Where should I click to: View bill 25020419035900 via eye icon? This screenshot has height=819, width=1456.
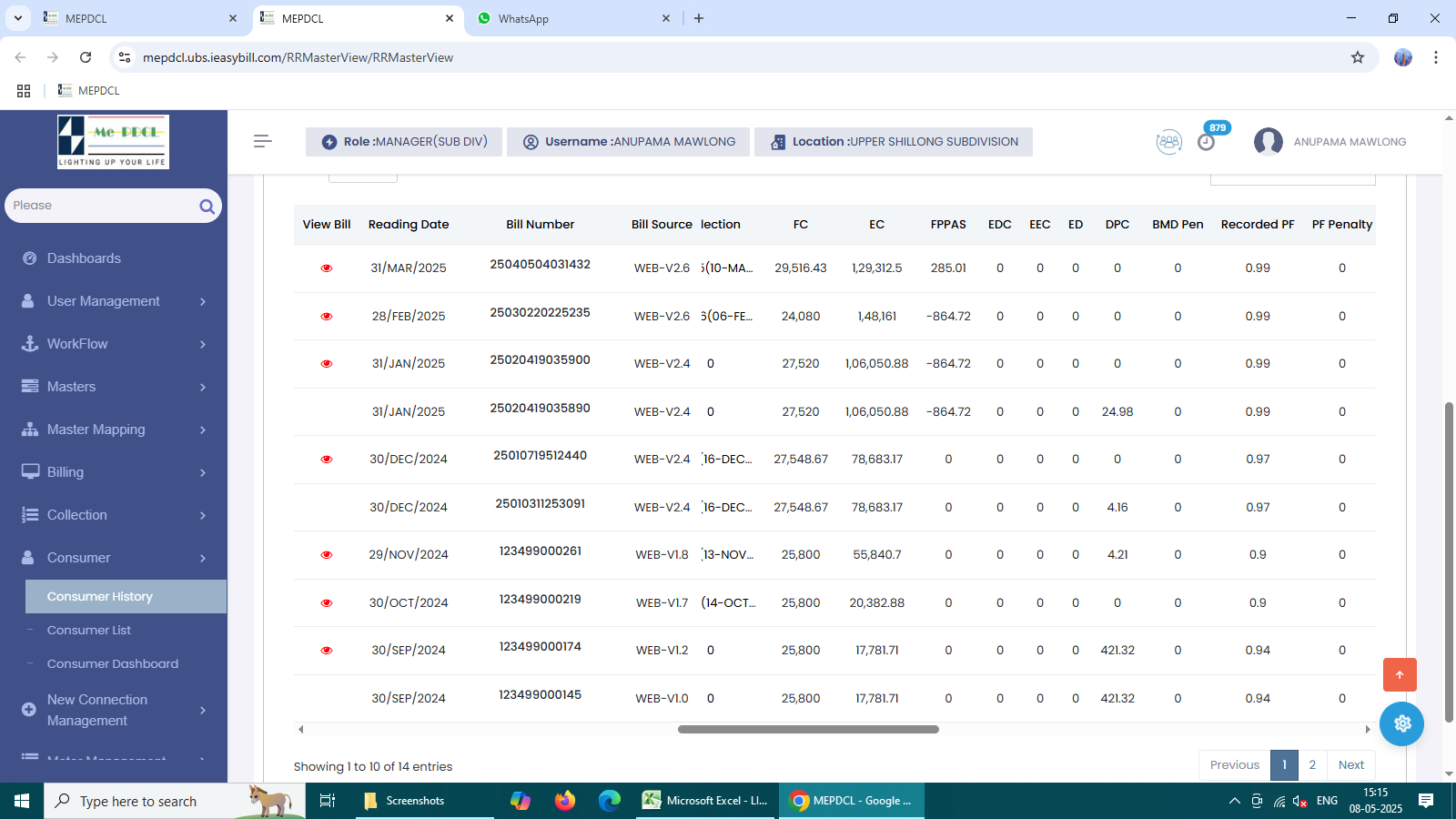click(x=327, y=364)
